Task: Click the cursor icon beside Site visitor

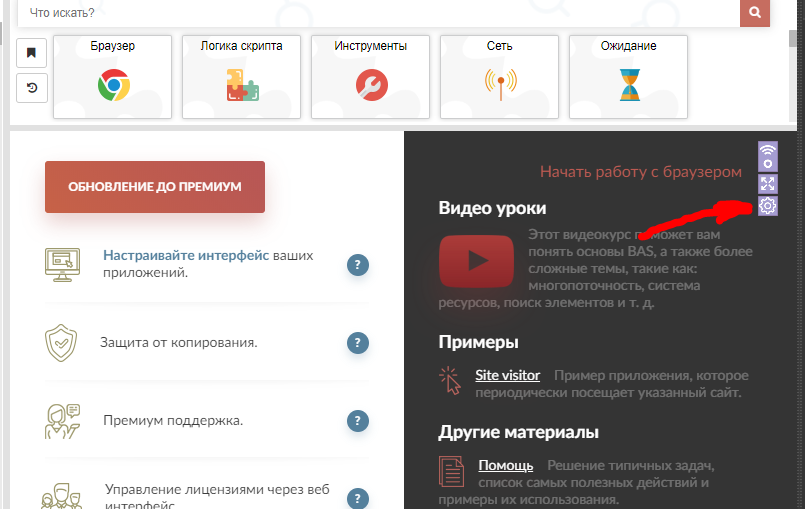Action: (x=450, y=381)
